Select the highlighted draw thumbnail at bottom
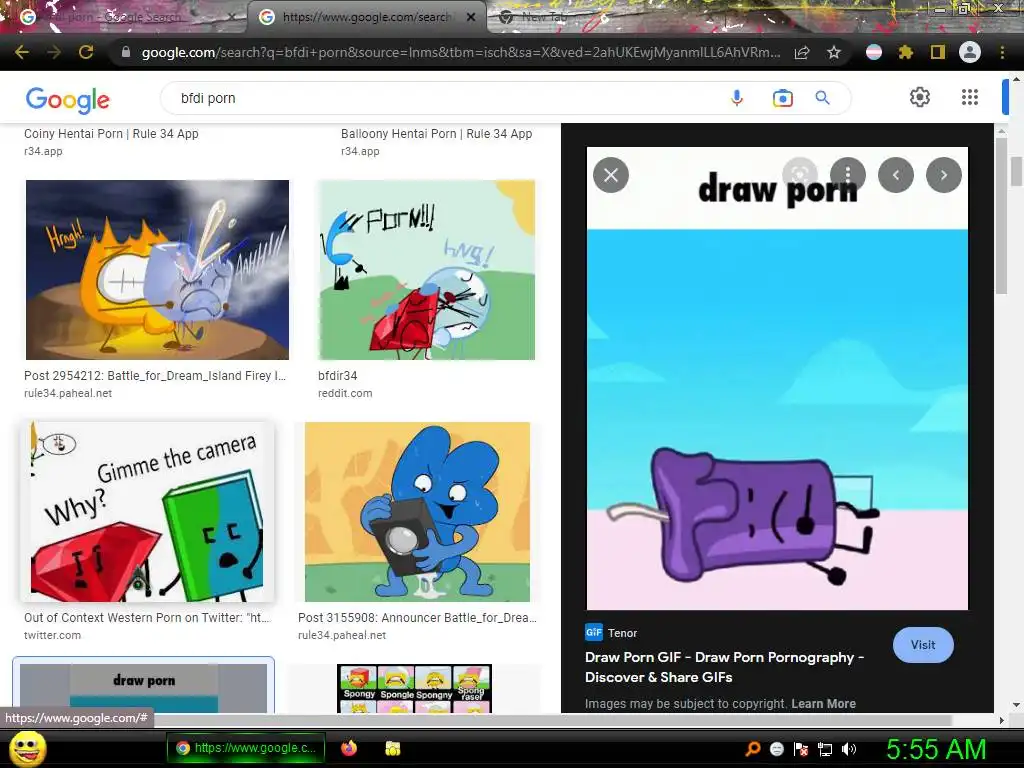 [x=144, y=688]
